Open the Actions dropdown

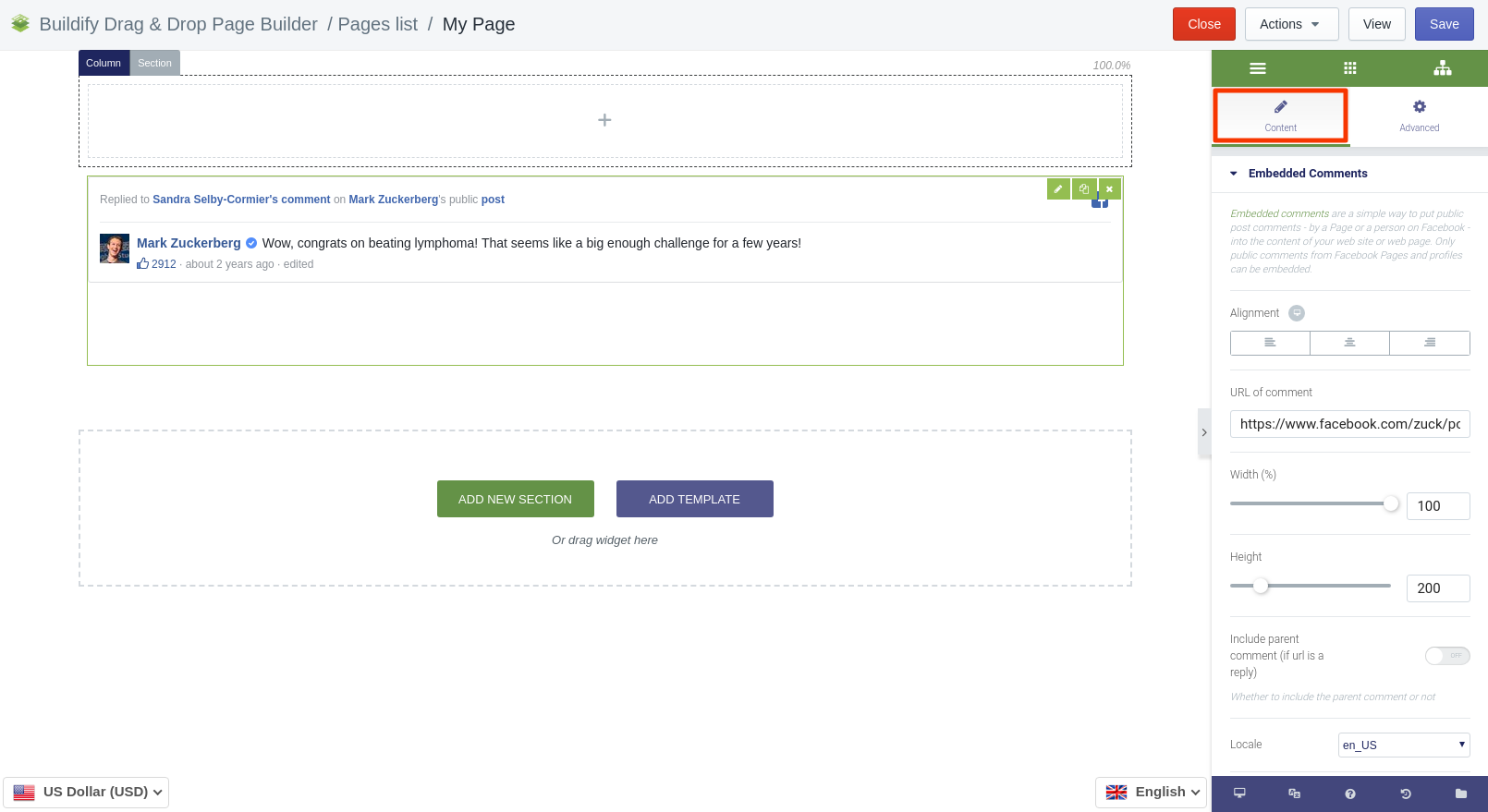[1291, 24]
